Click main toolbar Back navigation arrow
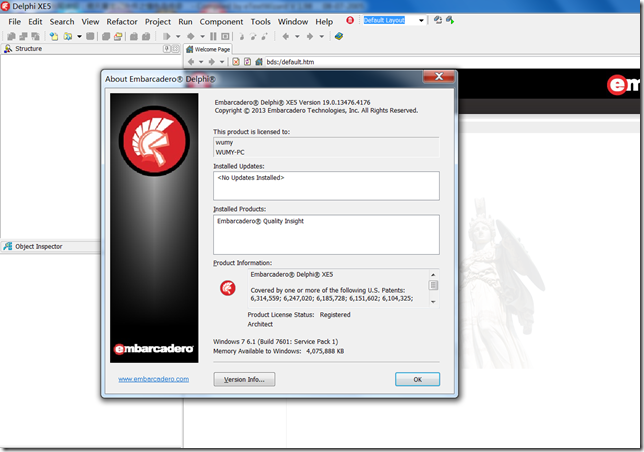 pyautogui.click(x=286, y=37)
